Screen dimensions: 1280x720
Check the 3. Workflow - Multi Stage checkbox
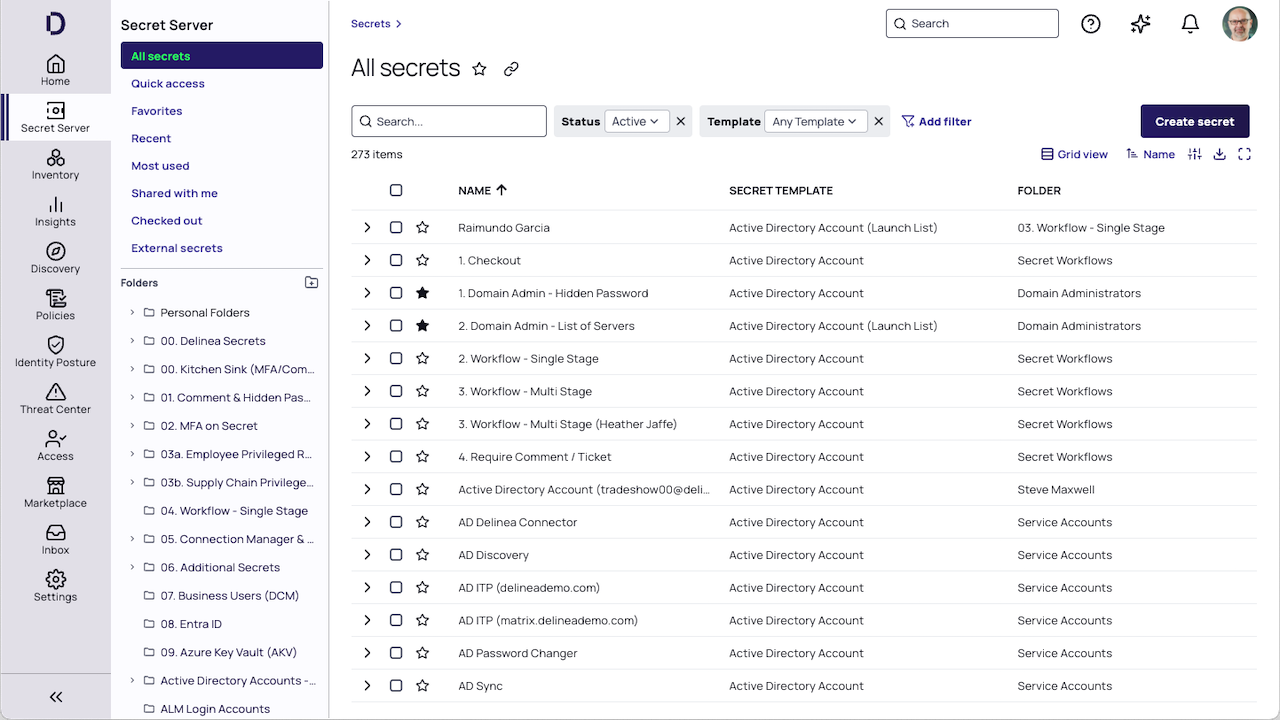pyautogui.click(x=396, y=391)
